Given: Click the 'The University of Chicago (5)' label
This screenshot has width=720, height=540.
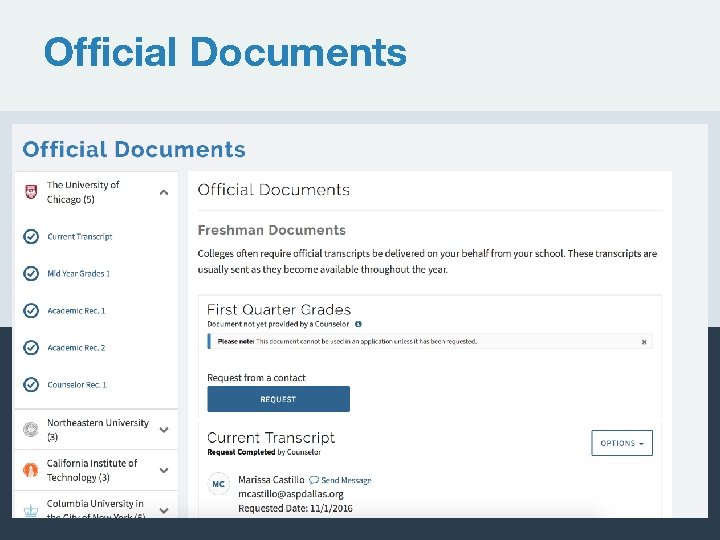Looking at the screenshot, I should [x=83, y=192].
